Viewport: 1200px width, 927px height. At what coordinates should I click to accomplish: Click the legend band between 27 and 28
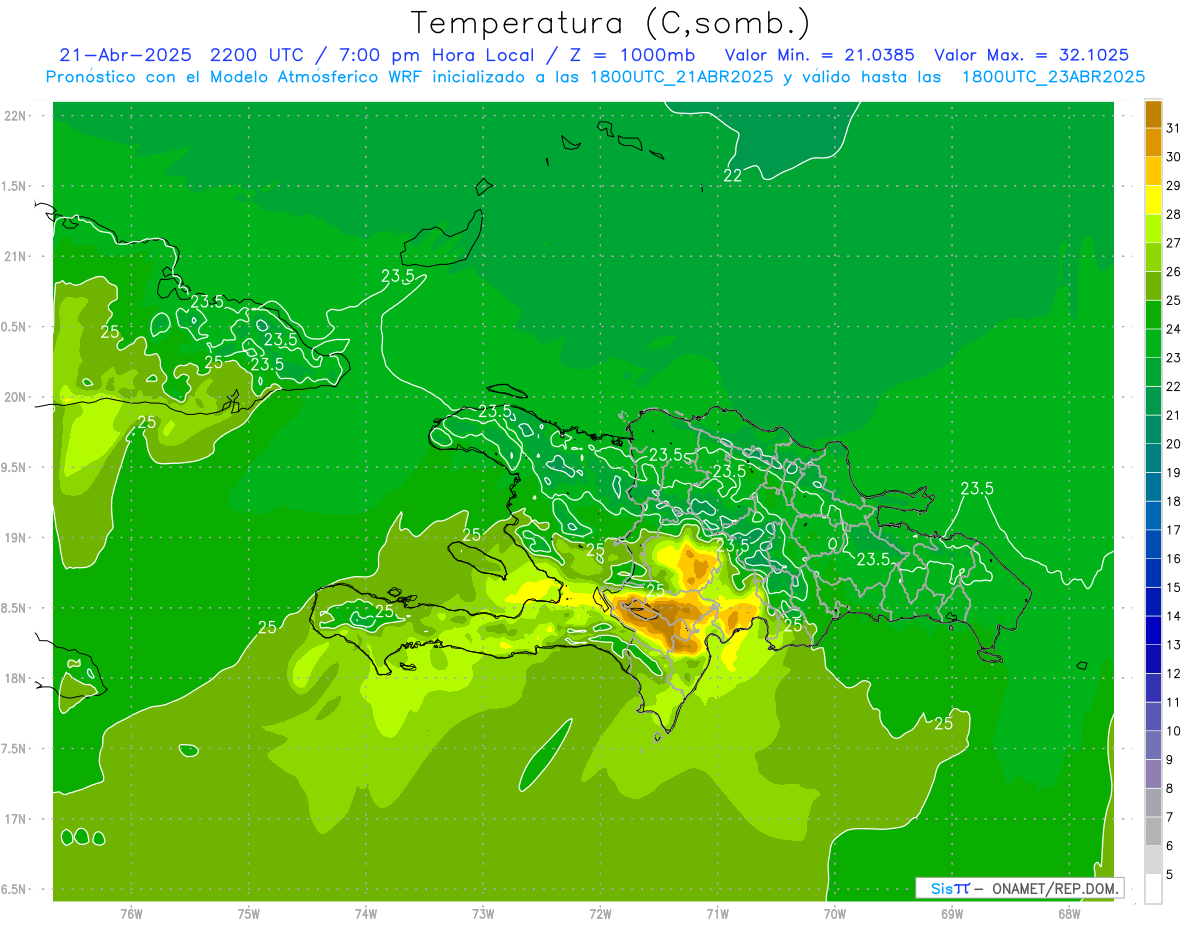pyautogui.click(x=1153, y=228)
